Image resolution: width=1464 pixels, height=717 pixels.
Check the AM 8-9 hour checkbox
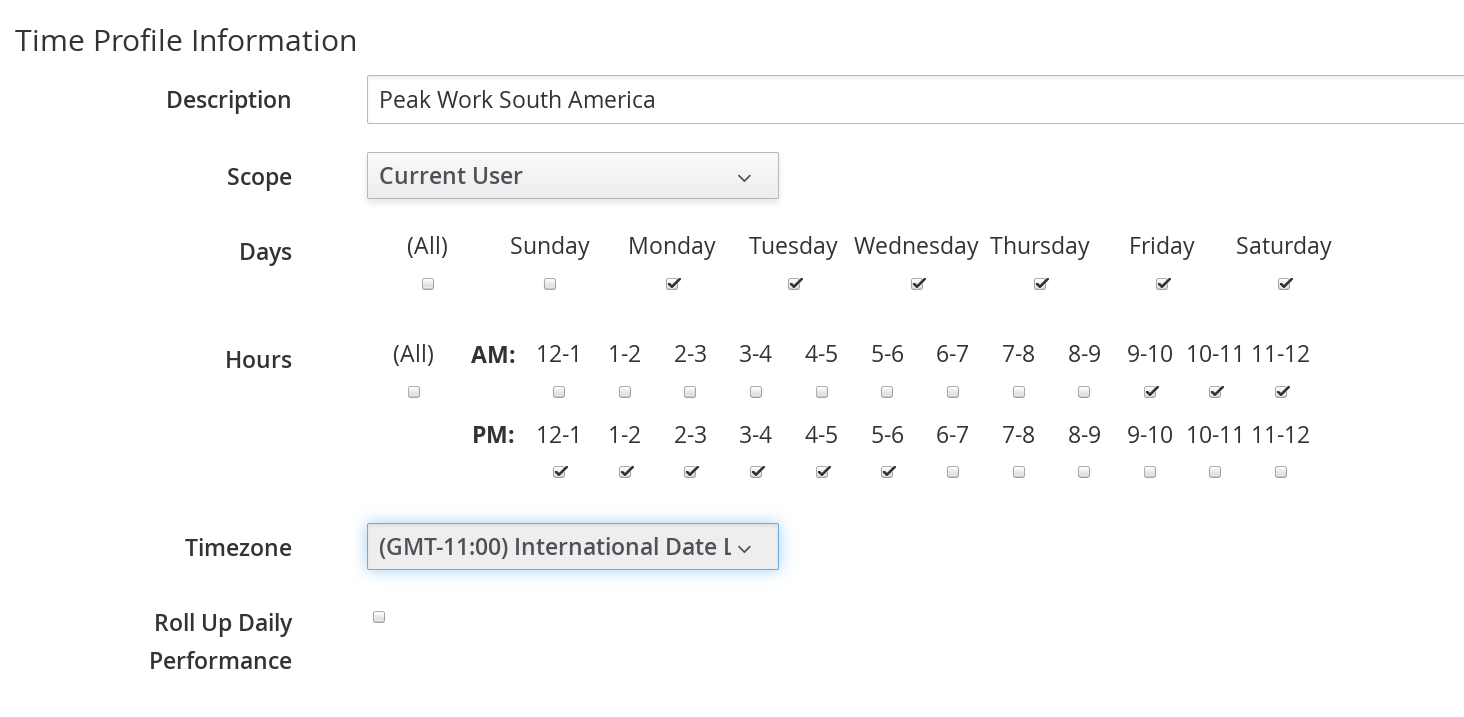(x=1084, y=392)
